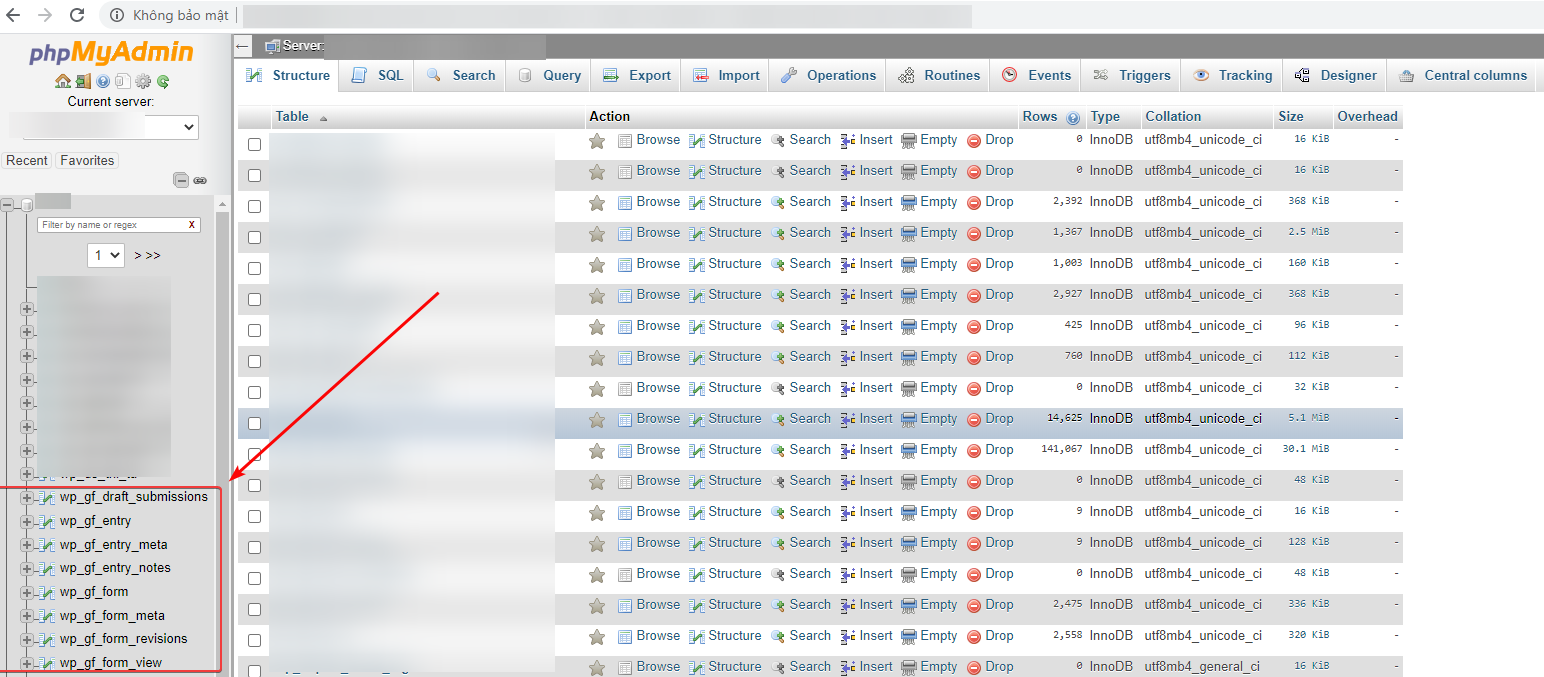Open the Export tab
The height and width of the screenshot is (677, 1544).
pos(636,76)
